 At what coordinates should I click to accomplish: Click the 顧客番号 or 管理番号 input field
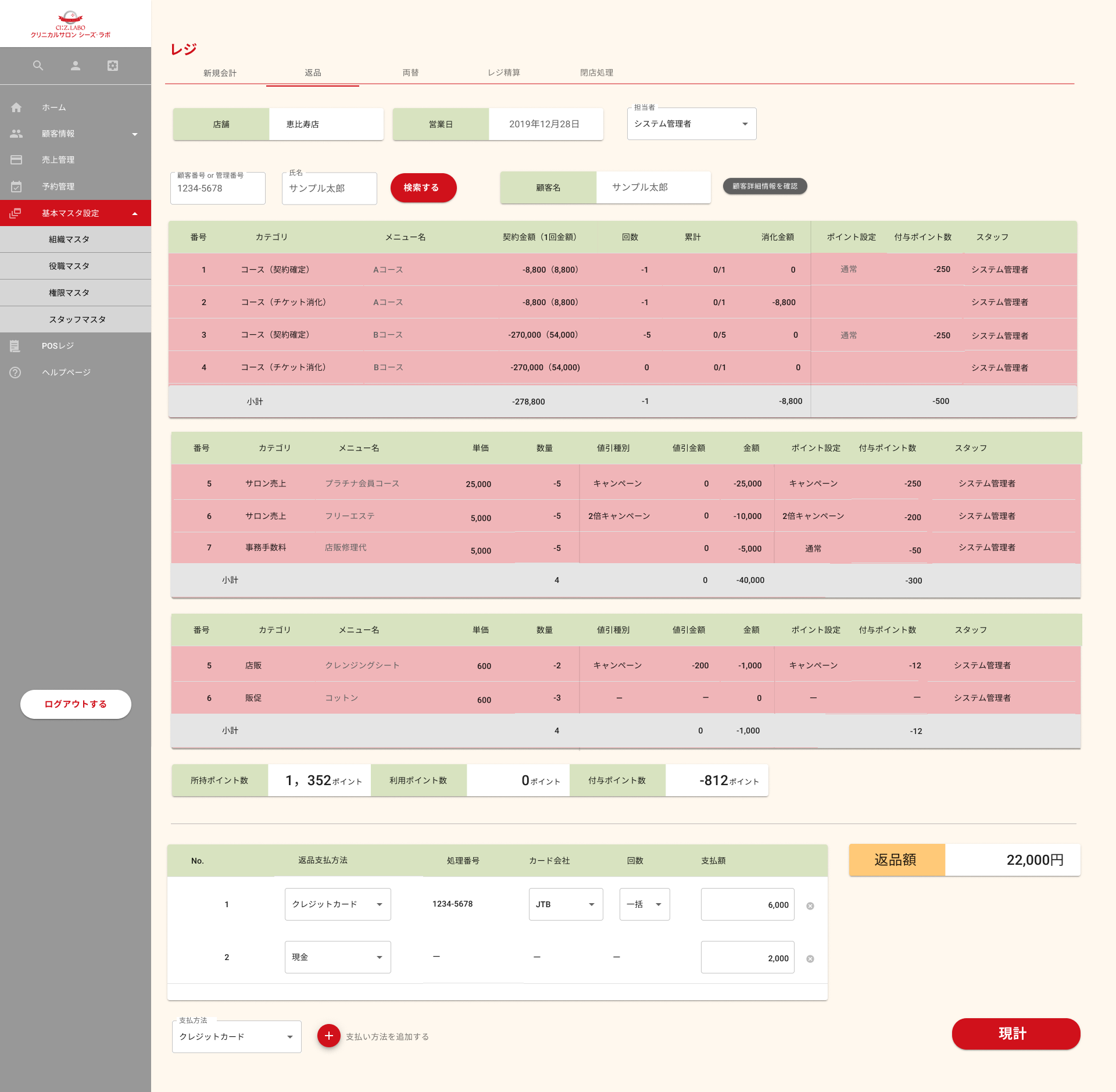click(217, 189)
